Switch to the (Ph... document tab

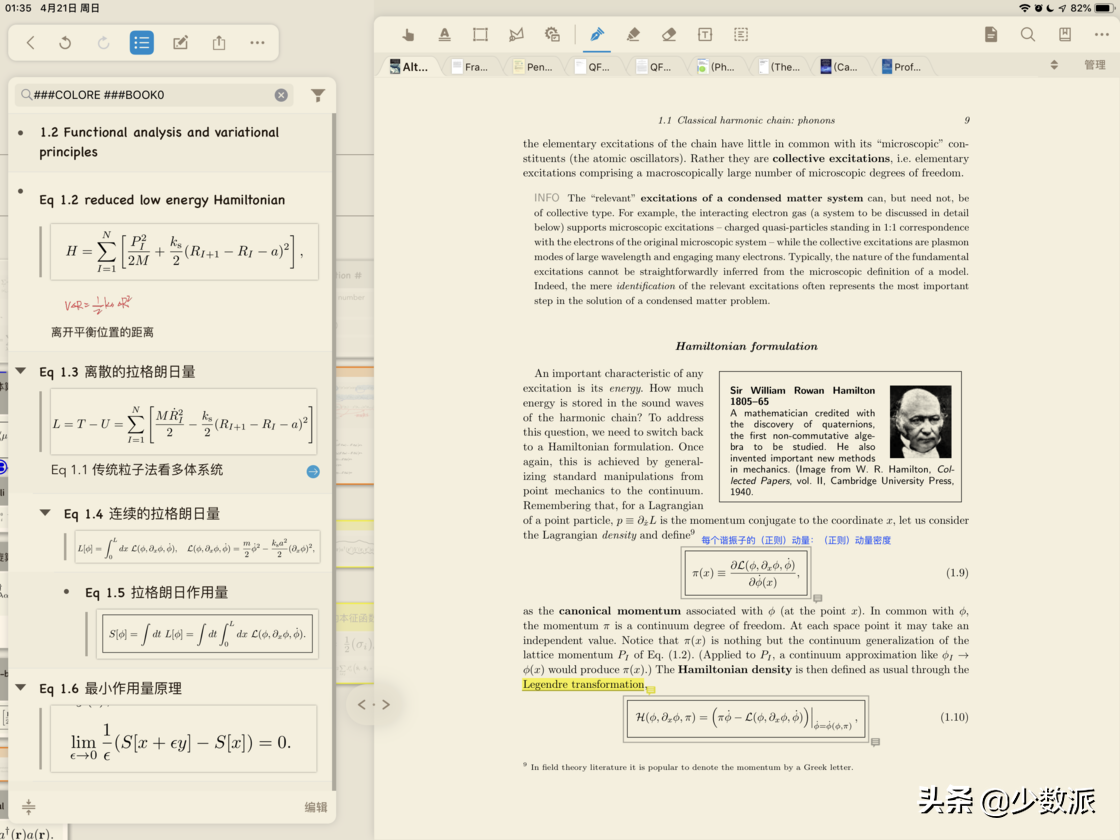[x=716, y=66]
